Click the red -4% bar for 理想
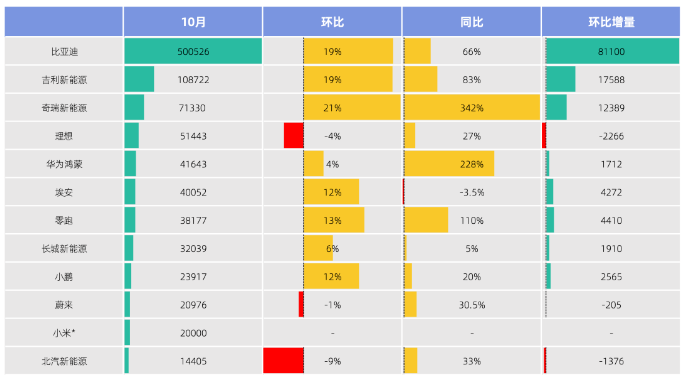Screen dimensions: 684x381 (x=294, y=136)
